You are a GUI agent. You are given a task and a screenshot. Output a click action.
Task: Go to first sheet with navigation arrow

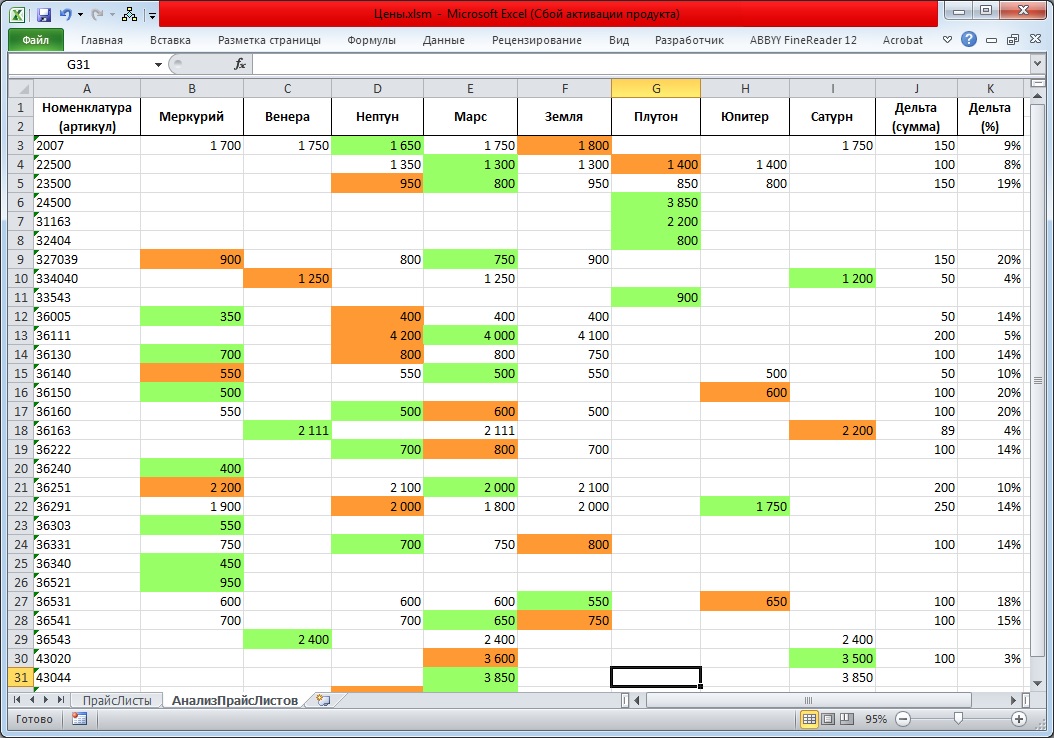[17, 700]
